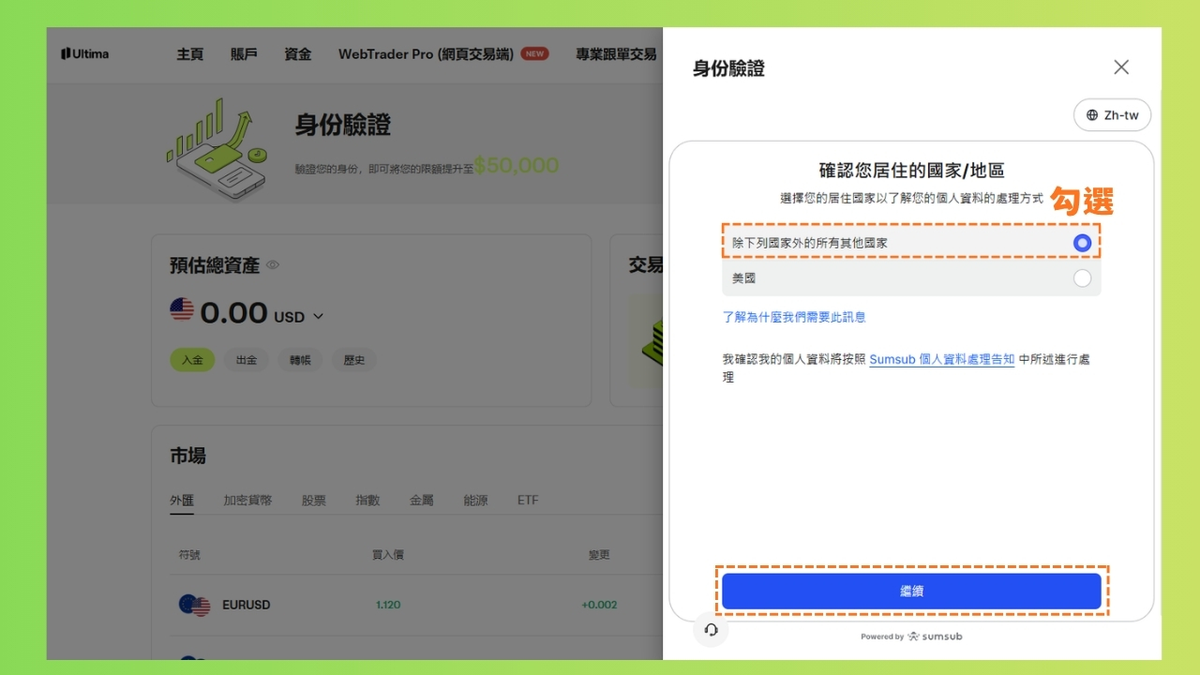Close the 身份驗證 panel with X
Viewport: 1200px width, 675px height.
(1121, 67)
